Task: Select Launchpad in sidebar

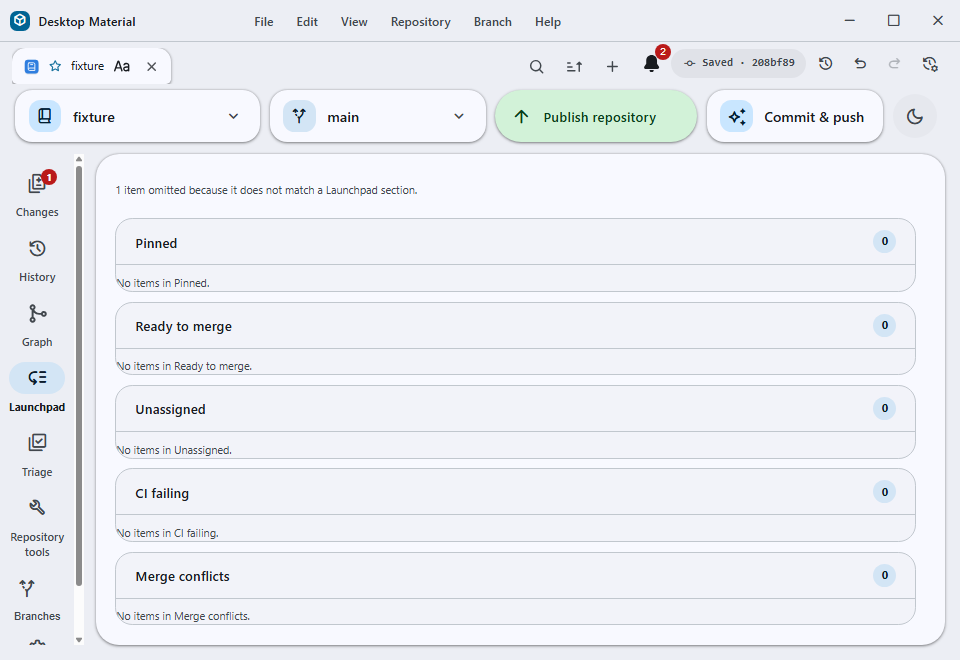Action: 37,389
